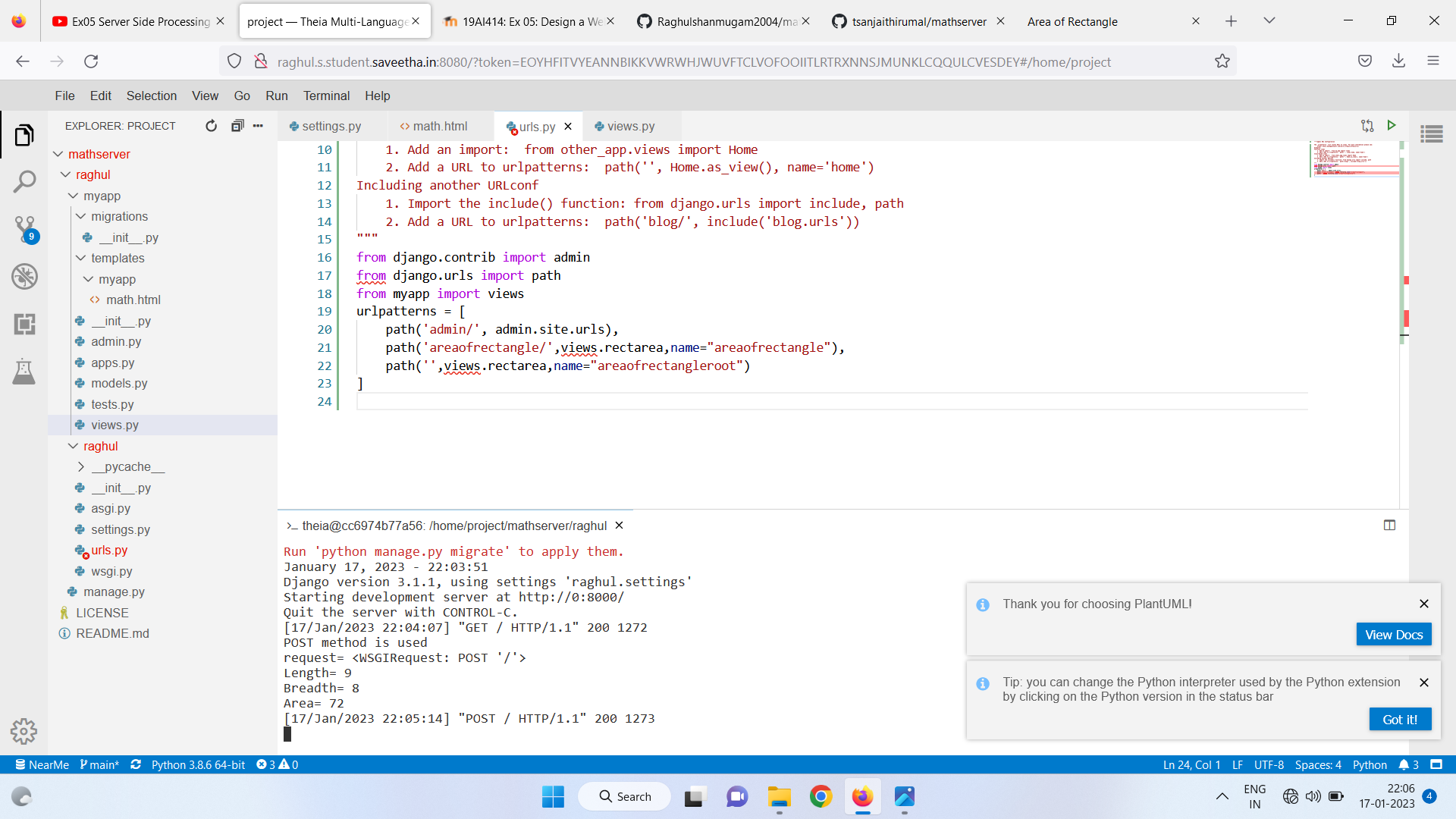Refresh the Explorer file tree

click(212, 126)
